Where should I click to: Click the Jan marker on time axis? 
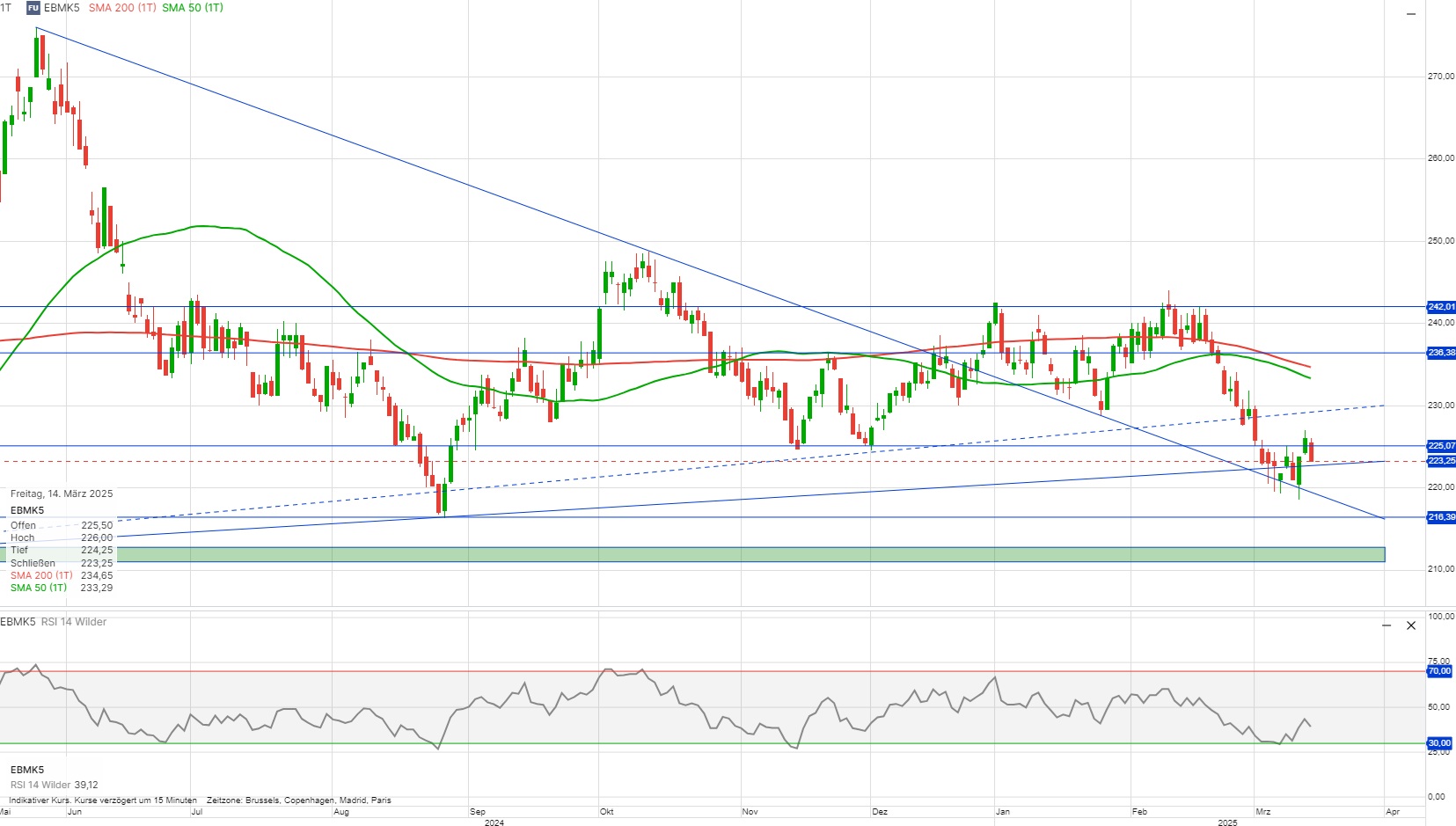tap(1003, 812)
